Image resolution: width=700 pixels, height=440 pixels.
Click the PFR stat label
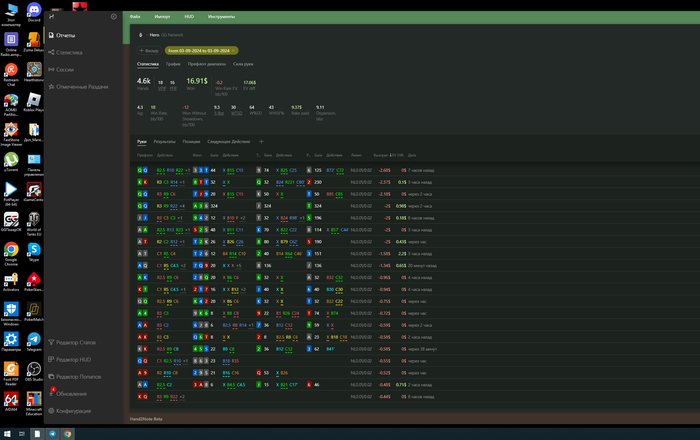[173, 89]
